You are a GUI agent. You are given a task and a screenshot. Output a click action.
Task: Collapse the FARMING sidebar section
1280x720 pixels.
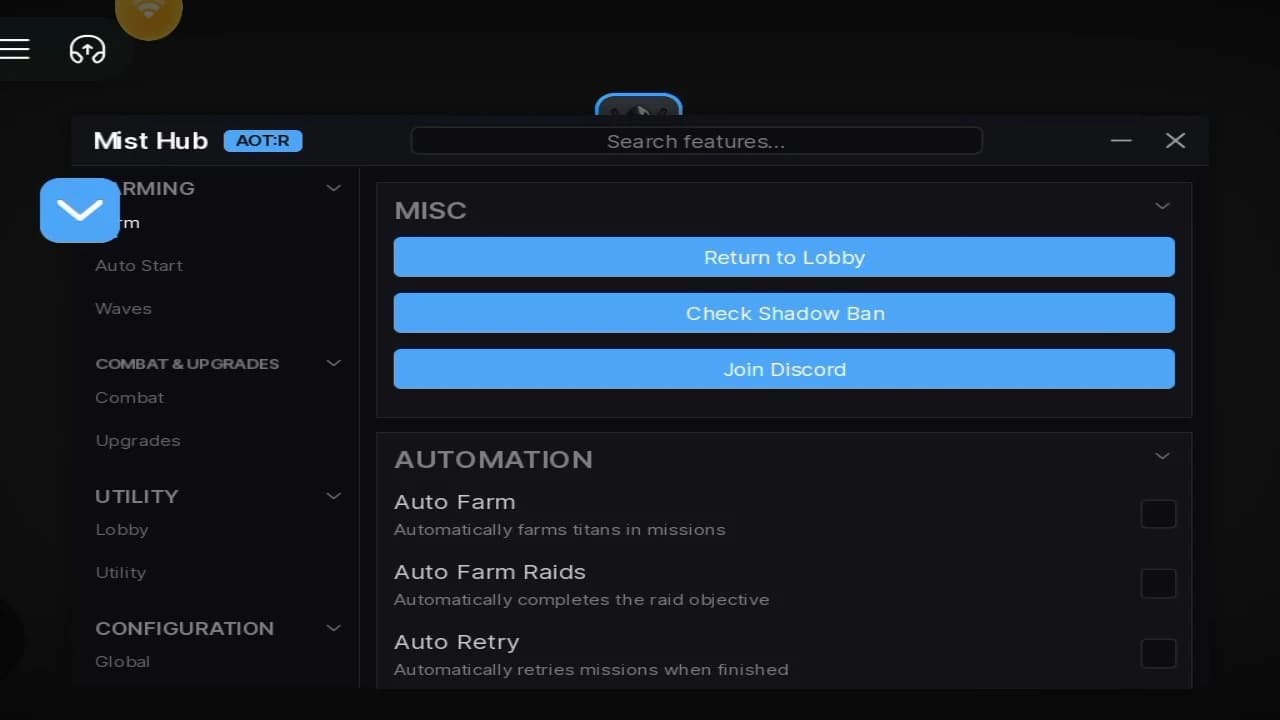point(334,188)
